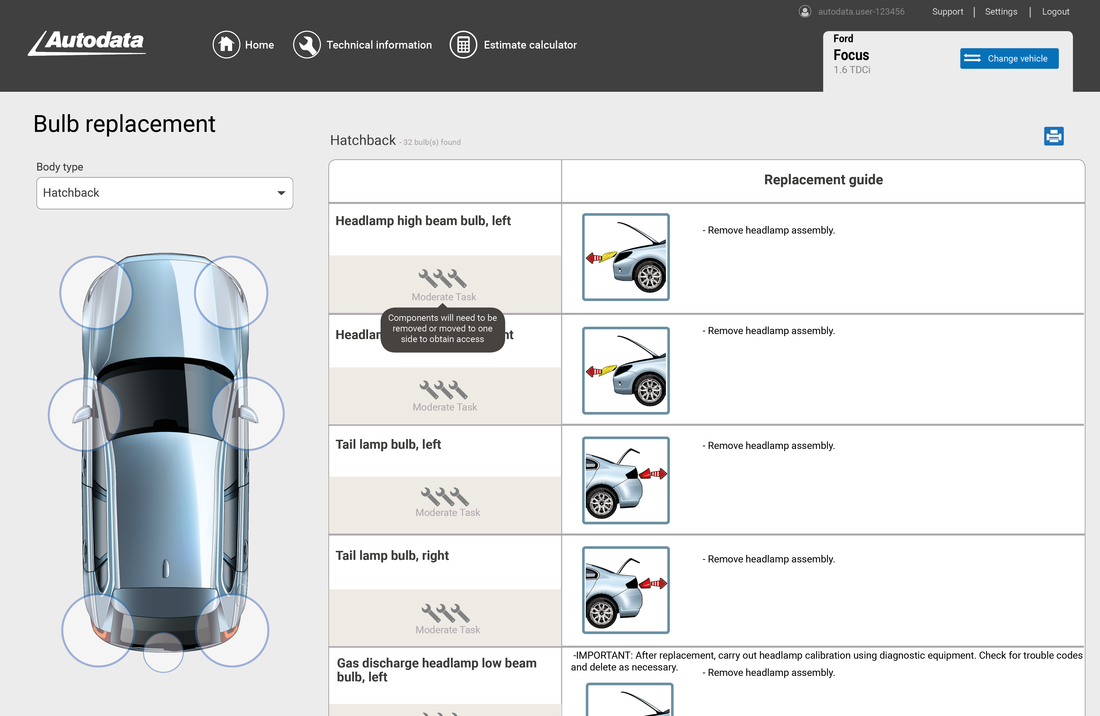This screenshot has width=1100, height=716.
Task: Click the Body type dropdown arrow
Action: 281,193
